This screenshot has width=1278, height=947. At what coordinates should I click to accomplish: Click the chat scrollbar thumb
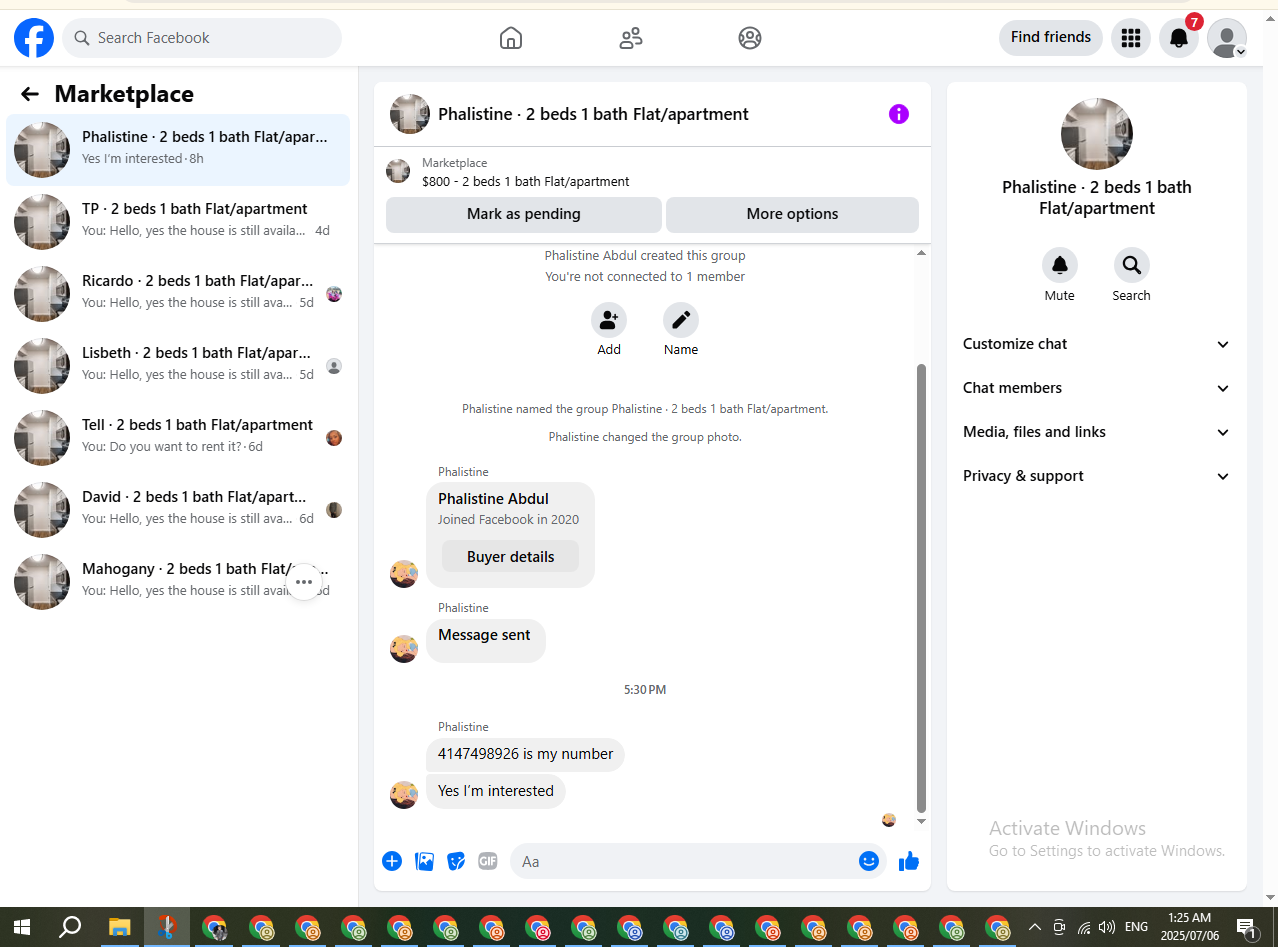coord(922,588)
